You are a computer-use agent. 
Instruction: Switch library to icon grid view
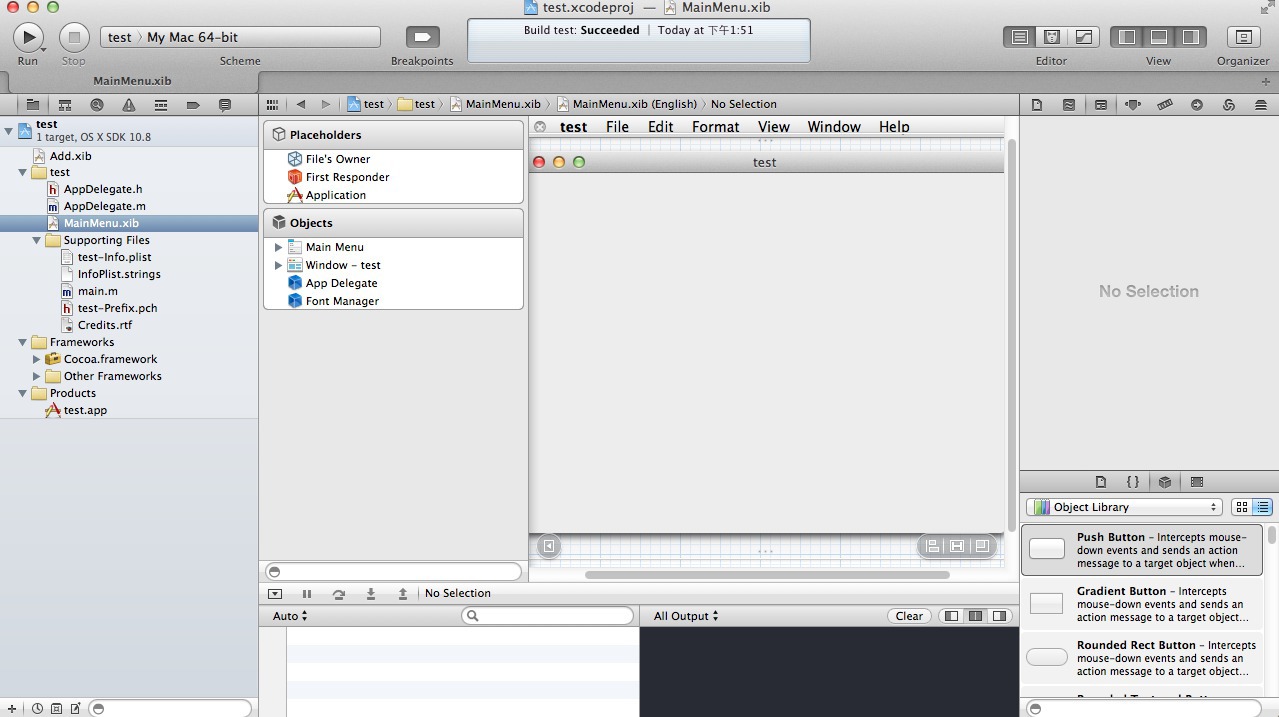click(x=1242, y=507)
